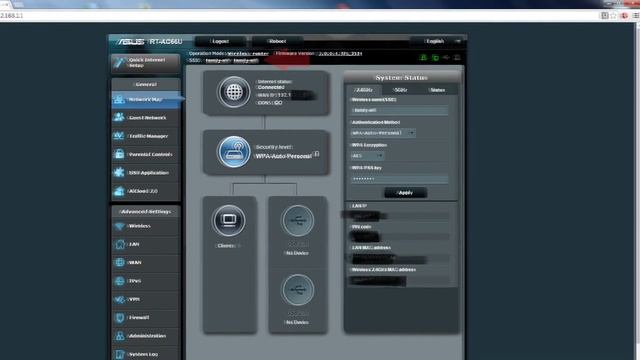
Task: Open the WPA Encryption AES dropdown
Action: [367, 156]
